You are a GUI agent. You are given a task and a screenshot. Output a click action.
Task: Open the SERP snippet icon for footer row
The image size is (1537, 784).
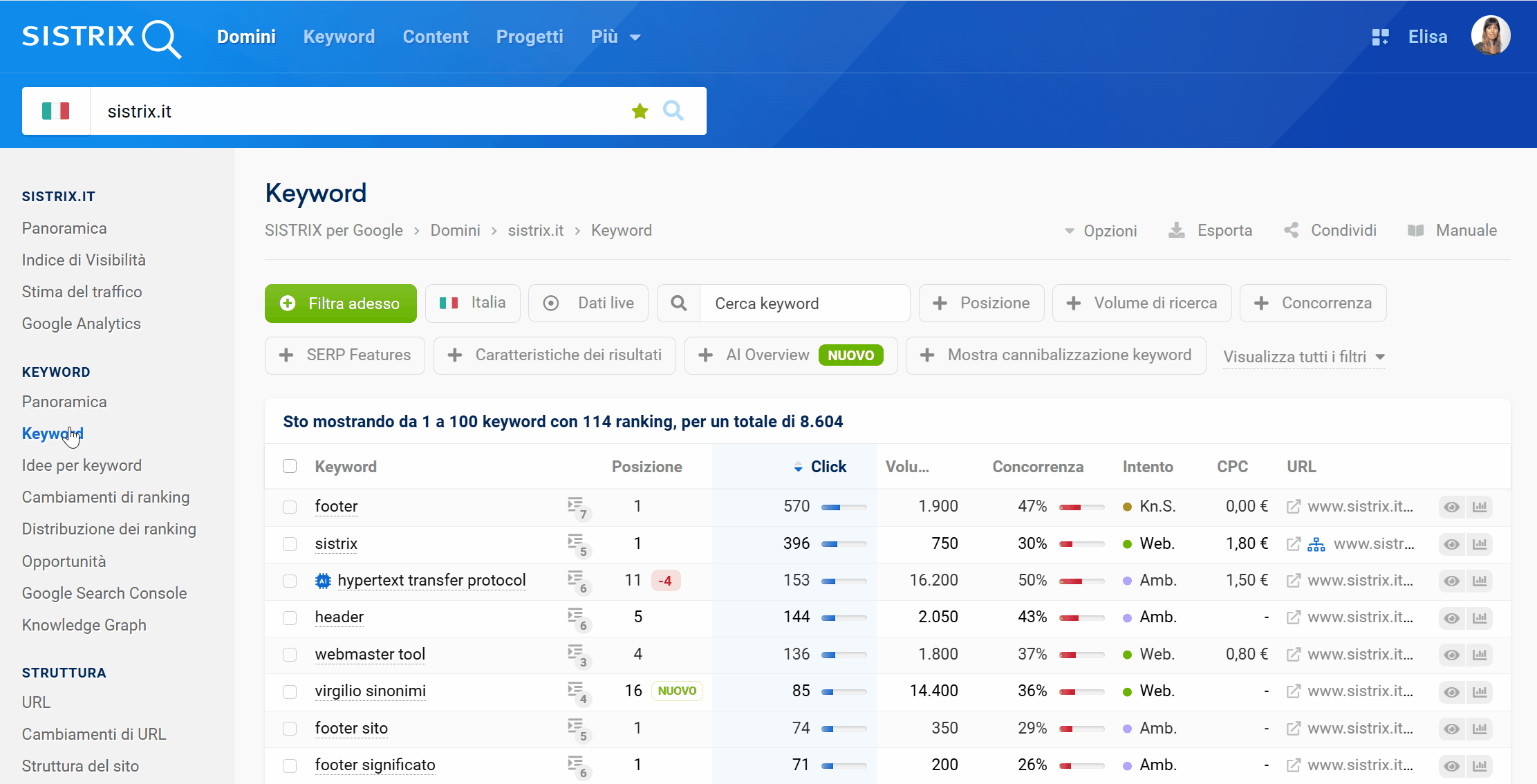tap(576, 507)
